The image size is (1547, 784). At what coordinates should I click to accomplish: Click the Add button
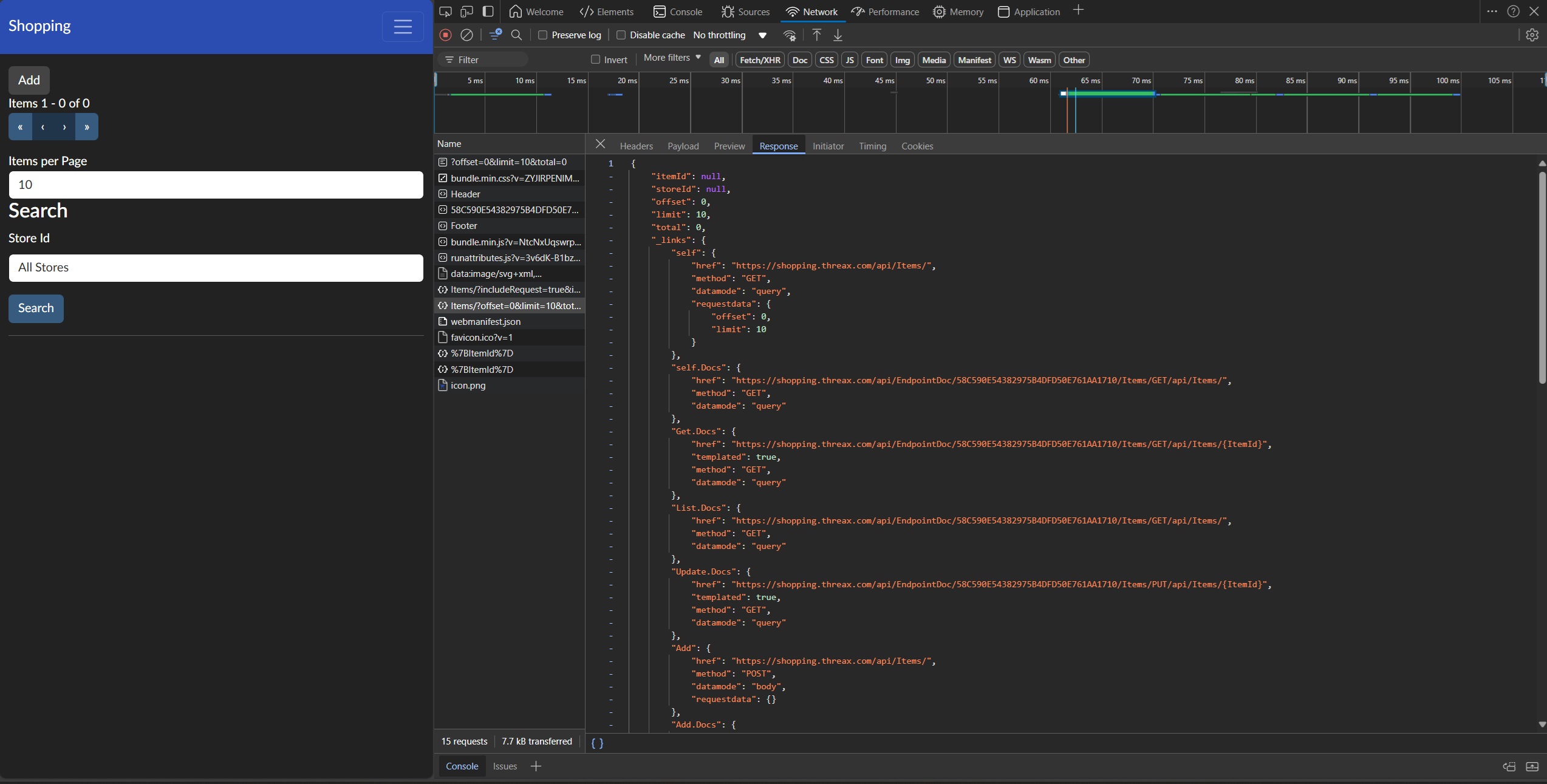click(29, 80)
